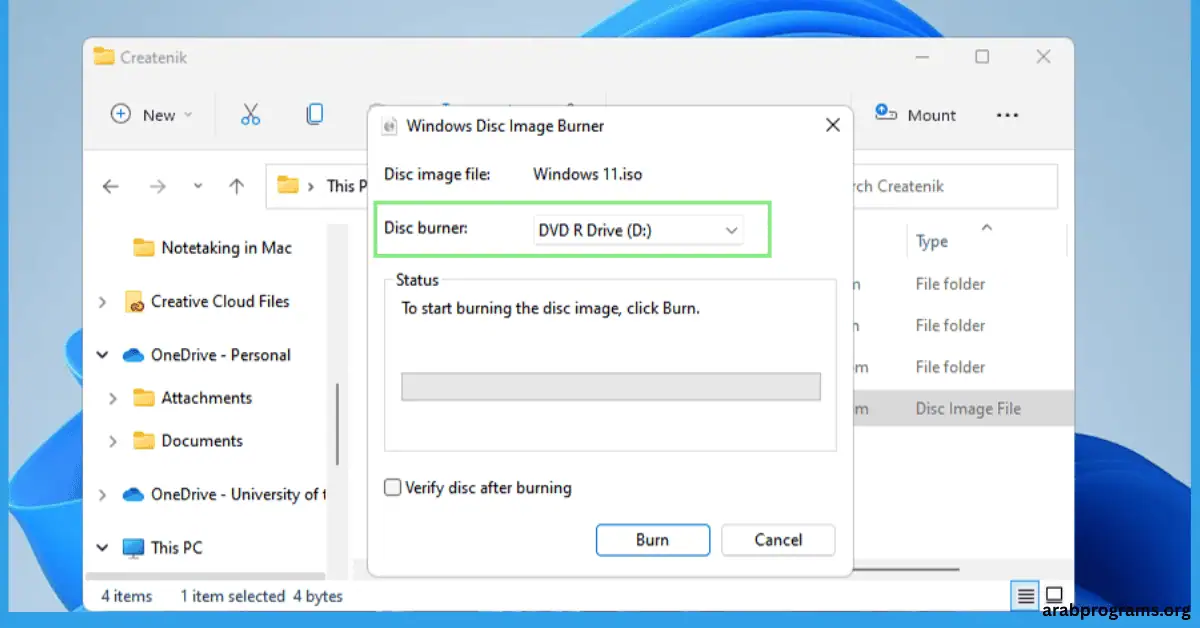Expand the OneDrive - University node

point(102,494)
